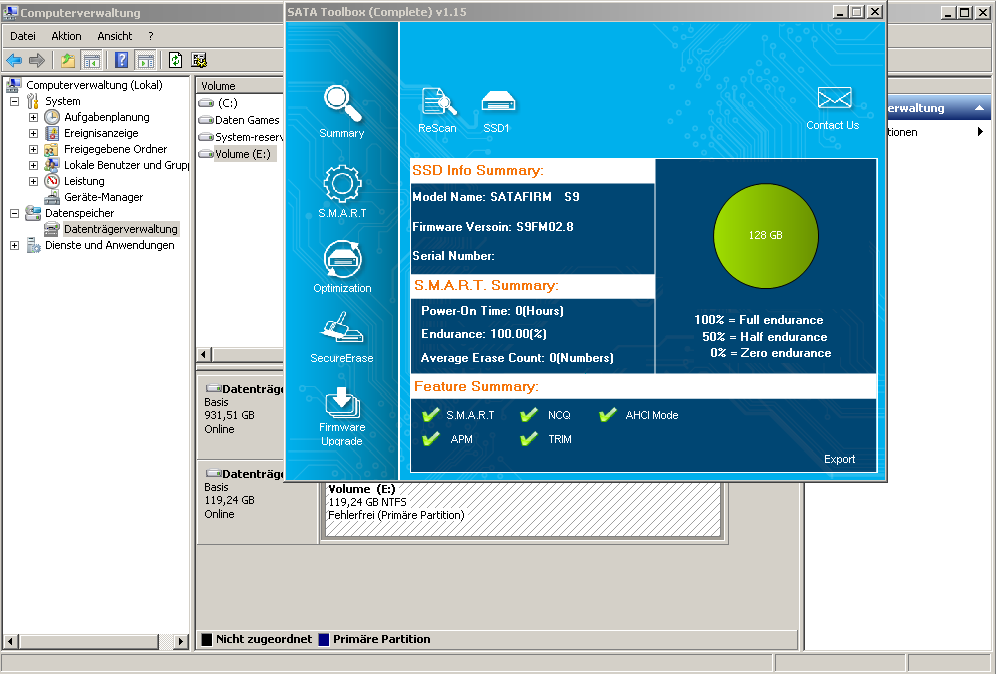Click the Model Name: SATAFIRM S9 text
Screen dimensions: 996x674
tap(495, 197)
